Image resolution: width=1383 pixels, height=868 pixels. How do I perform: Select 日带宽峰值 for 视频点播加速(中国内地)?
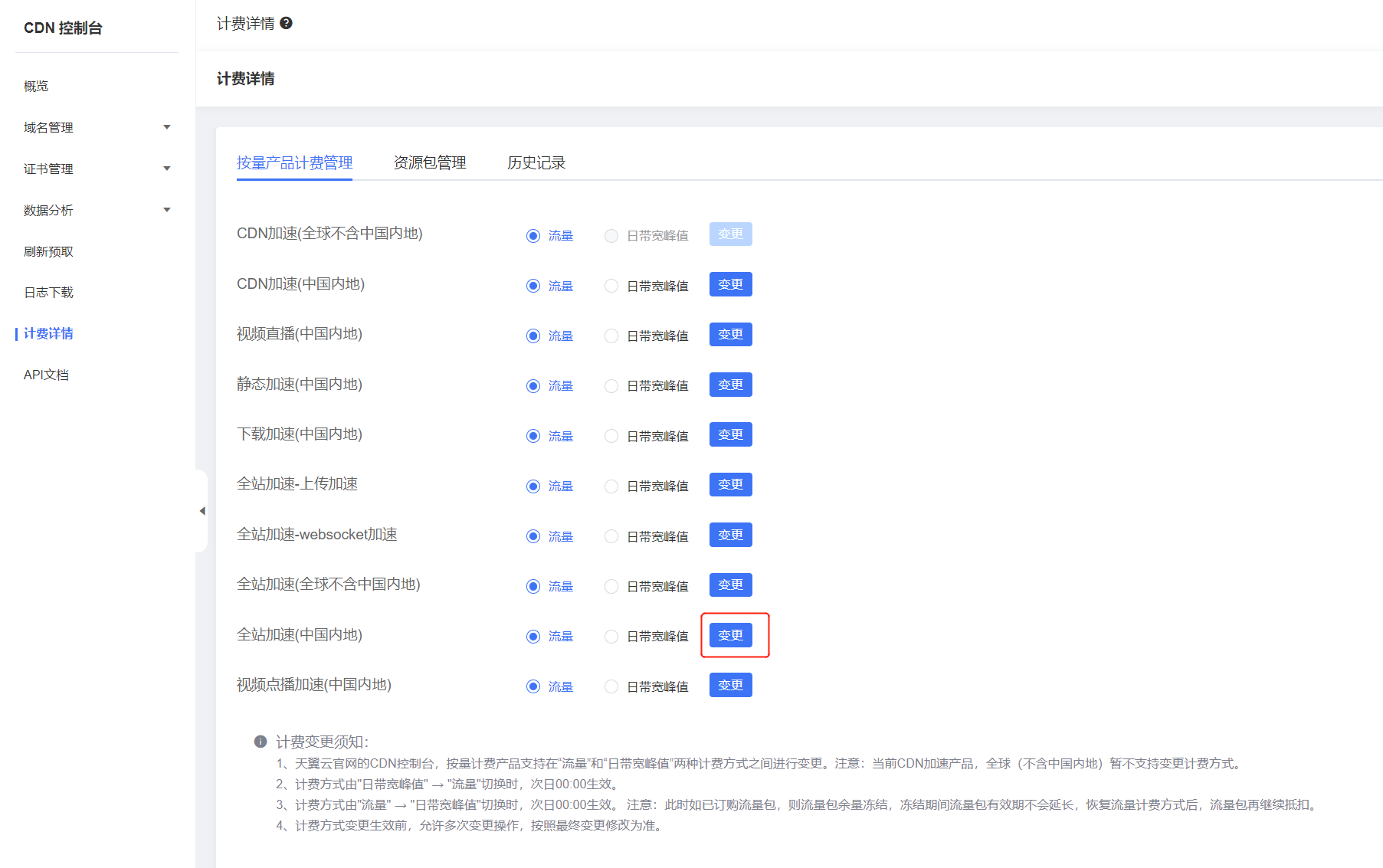point(646,686)
